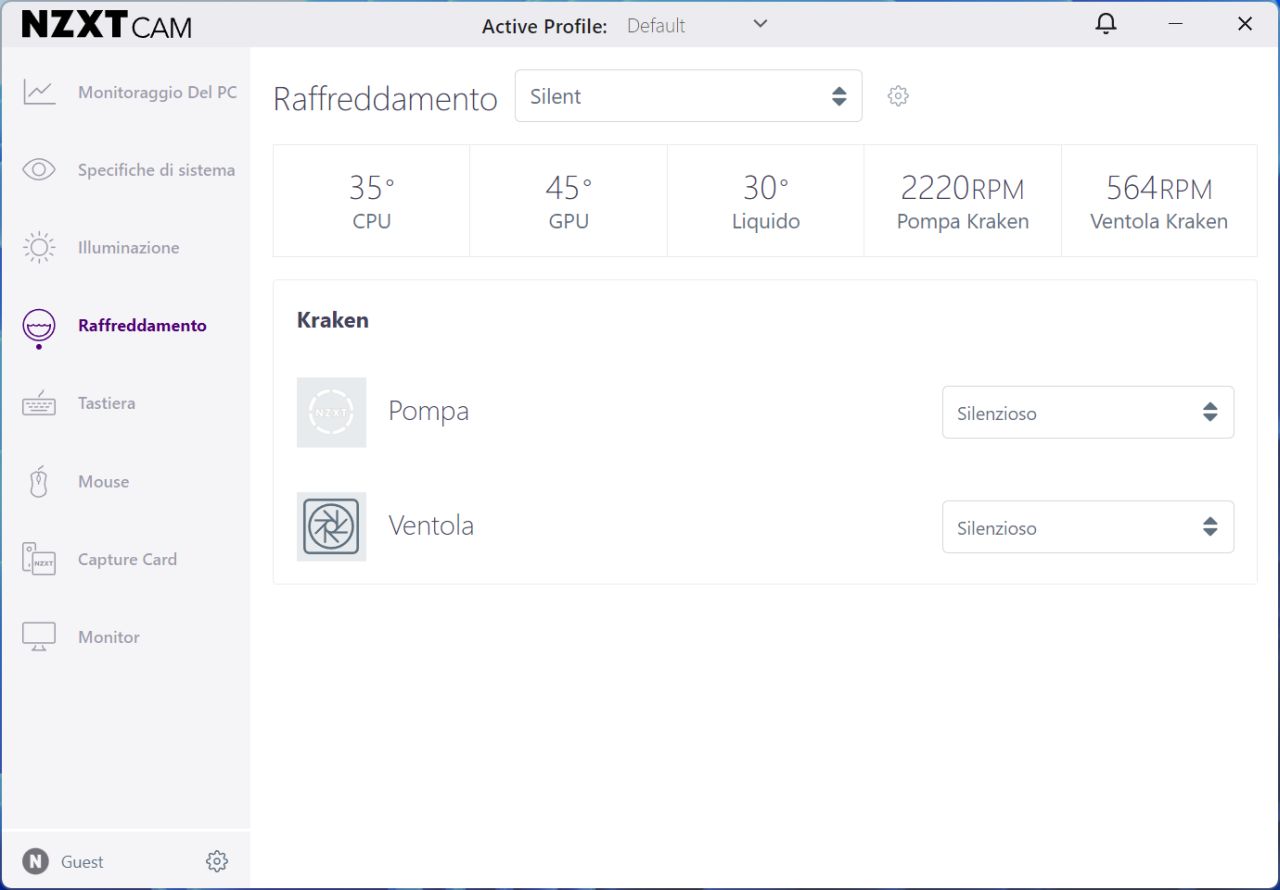
Task: Go to the Monitor section
Action: click(109, 637)
